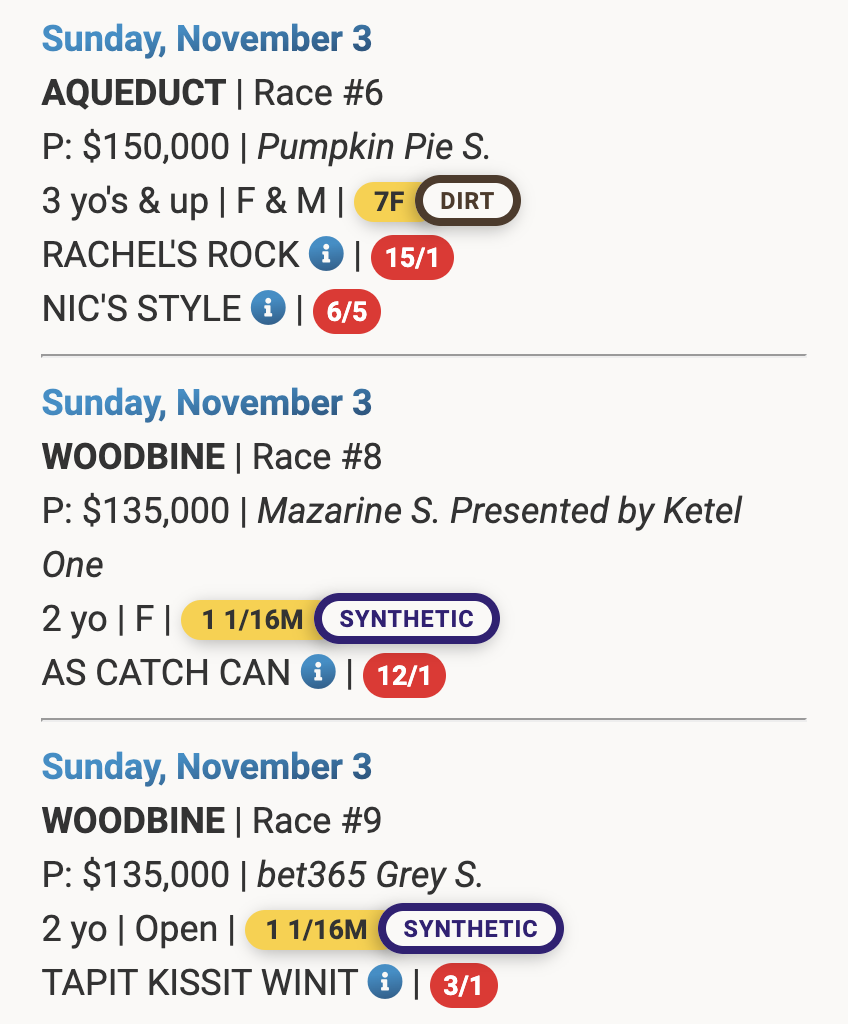The width and height of the screenshot is (848, 1024).
Task: Click the bet365 Grey S. race name
Action: coord(370,875)
